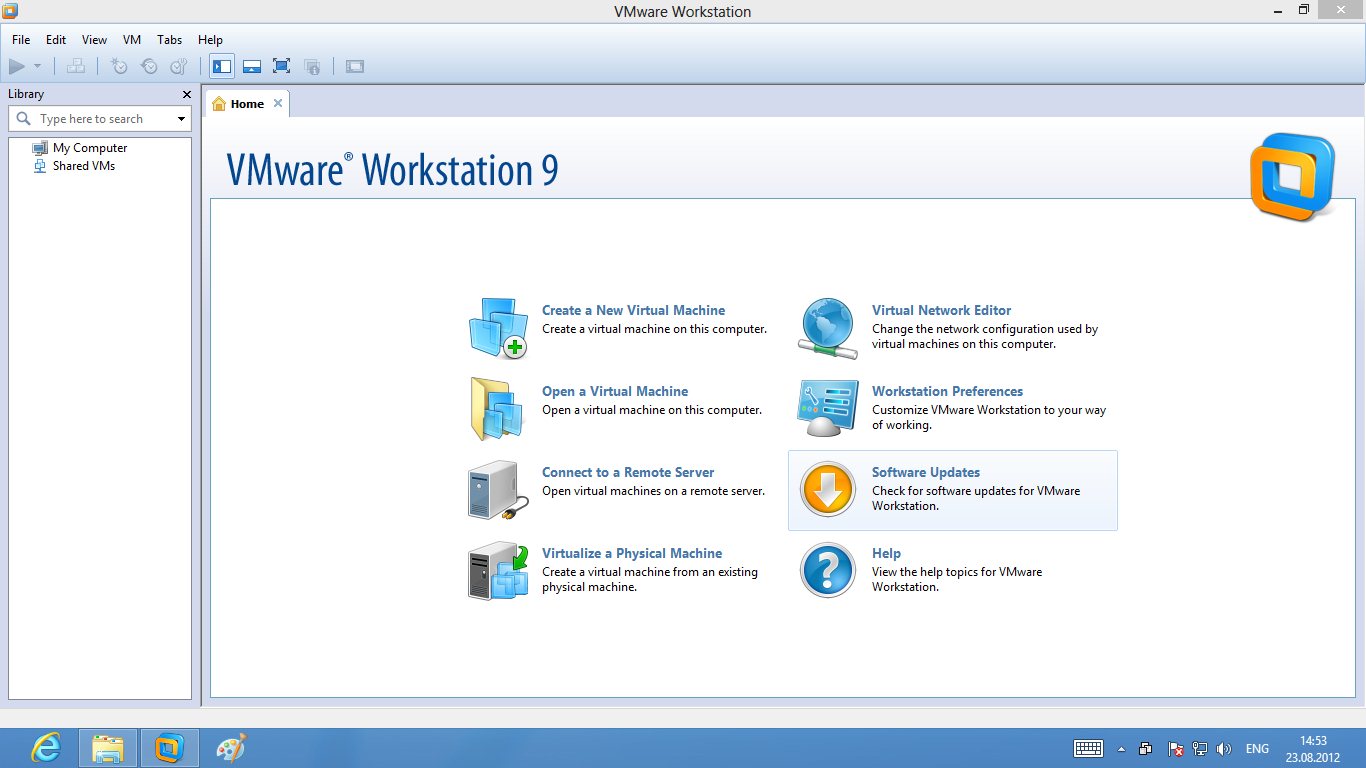Click the Revert to Snapshot toolbar icon
Screen dimensions: 1366x768
(149, 67)
